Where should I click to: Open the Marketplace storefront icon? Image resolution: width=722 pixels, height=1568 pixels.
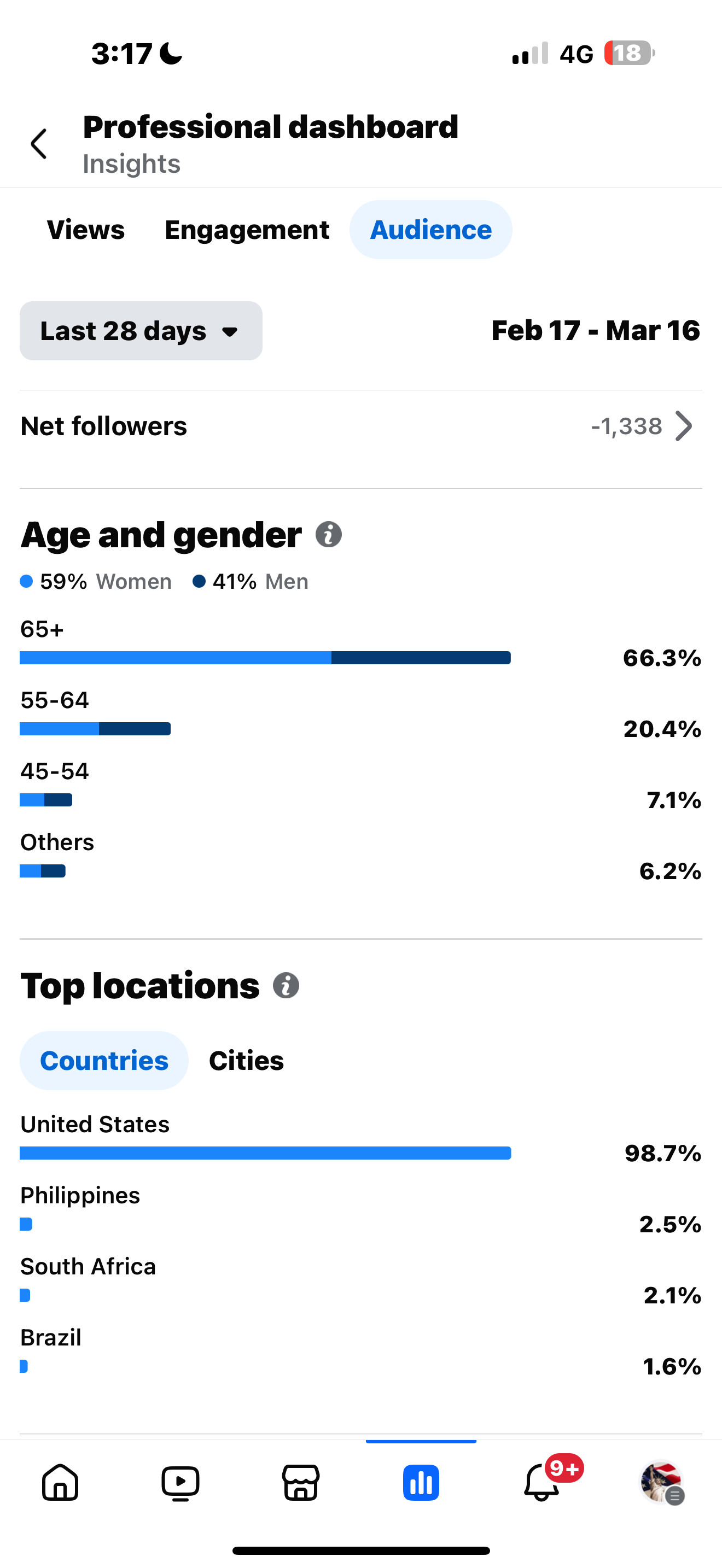(x=301, y=1482)
